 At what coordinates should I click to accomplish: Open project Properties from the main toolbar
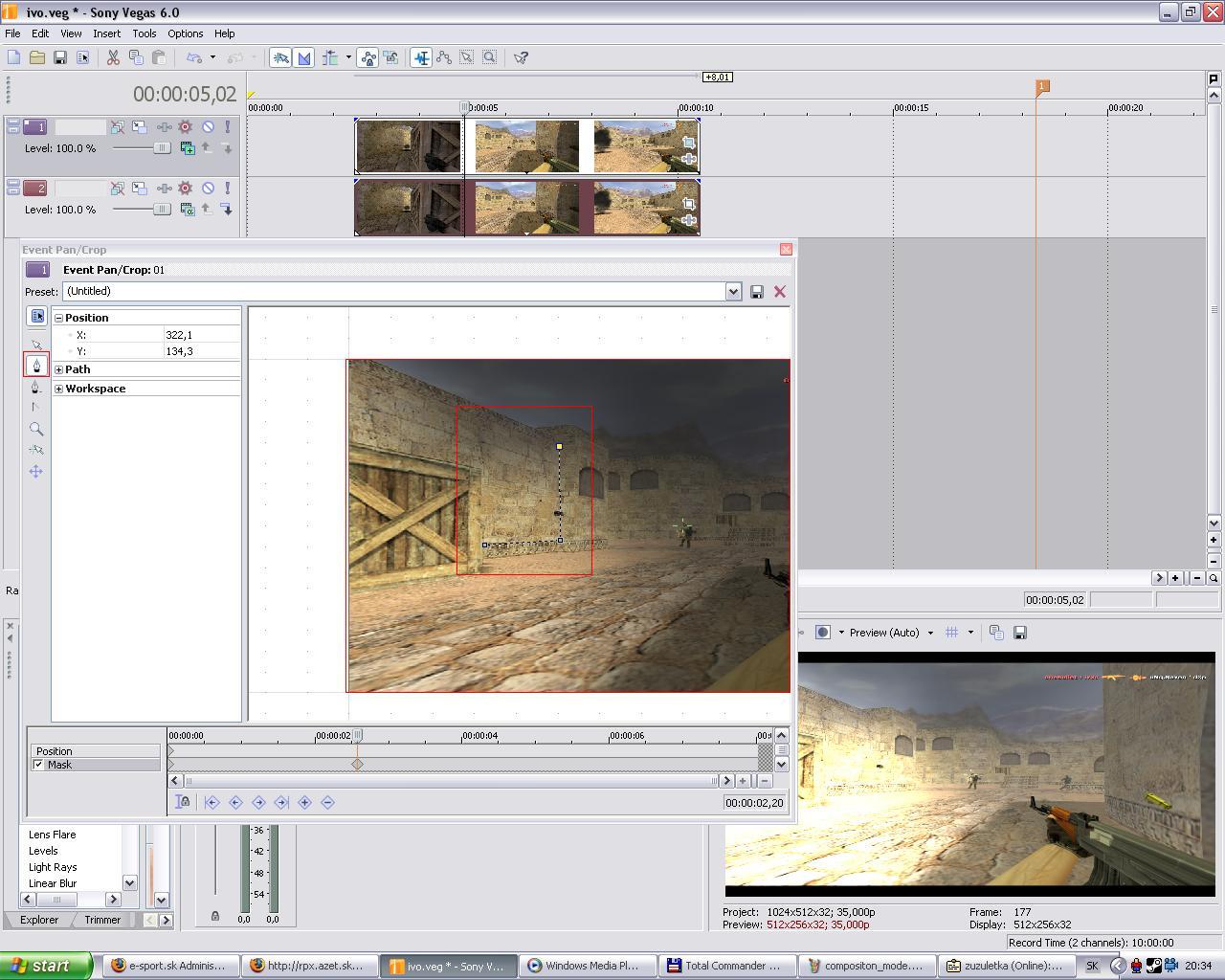tap(82, 57)
